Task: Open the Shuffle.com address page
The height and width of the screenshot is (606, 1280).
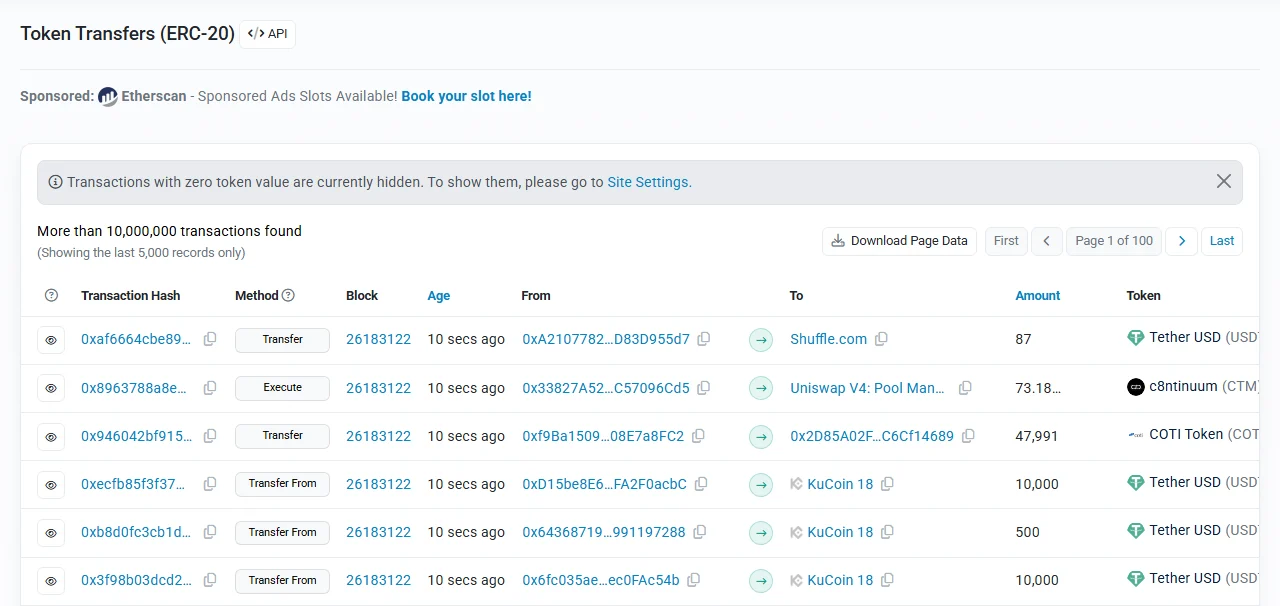Action: point(829,339)
